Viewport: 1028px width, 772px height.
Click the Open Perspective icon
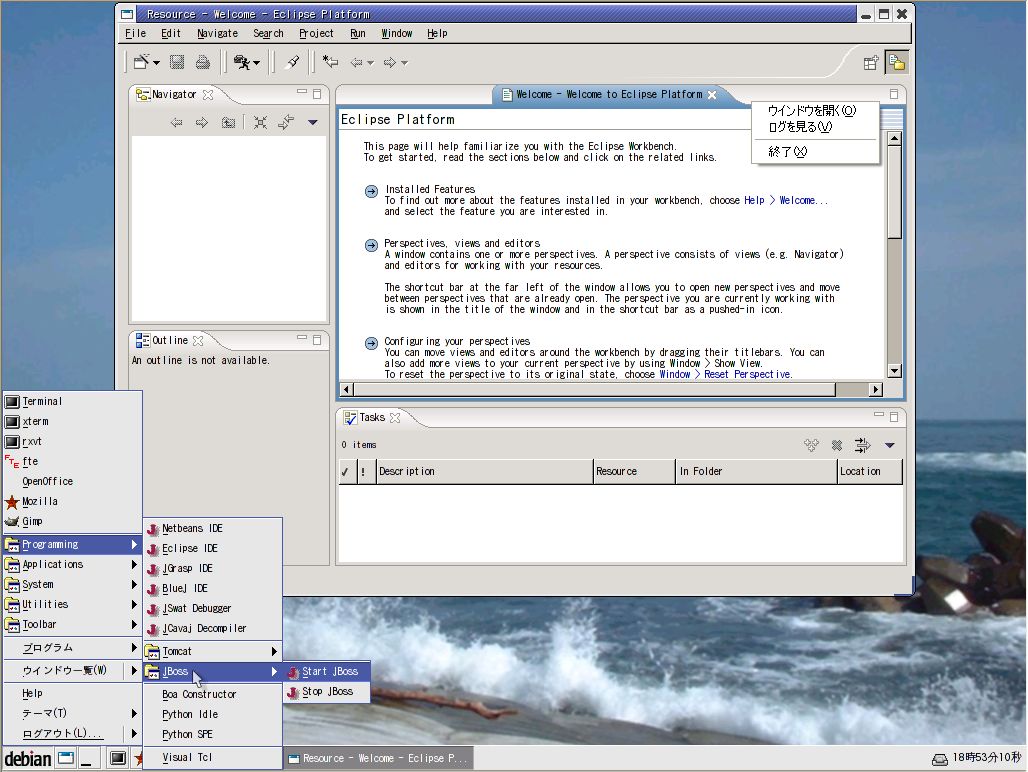[x=871, y=63]
